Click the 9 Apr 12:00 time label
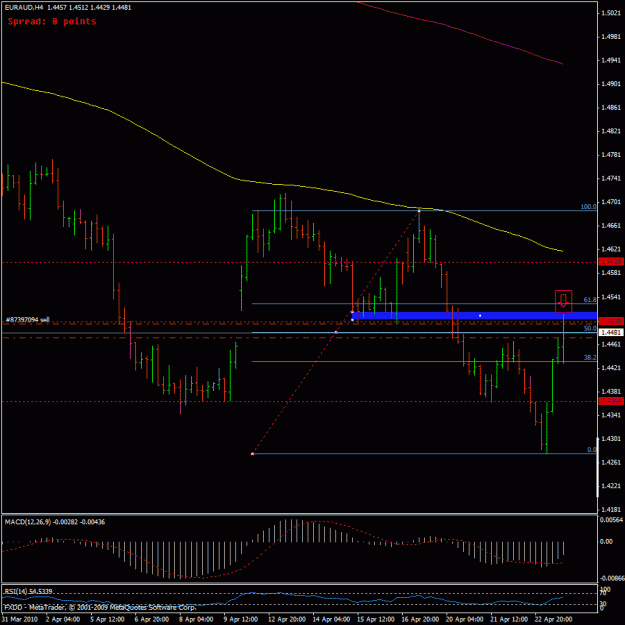Screen dimensions: 625x625 point(241,619)
